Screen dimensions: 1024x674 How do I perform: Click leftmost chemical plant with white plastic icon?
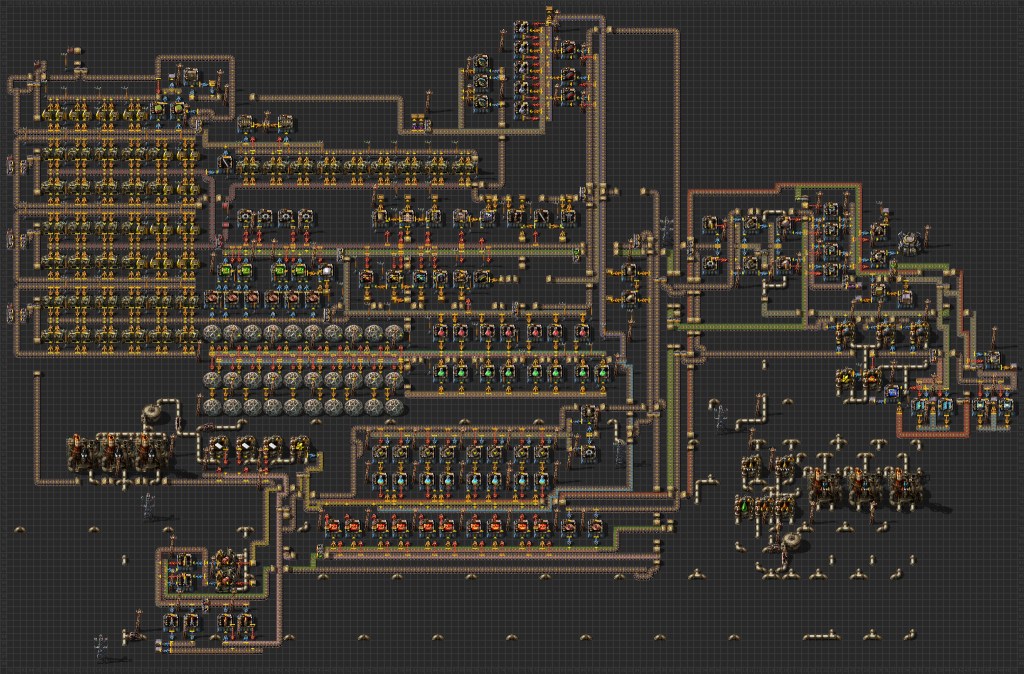click(x=217, y=447)
